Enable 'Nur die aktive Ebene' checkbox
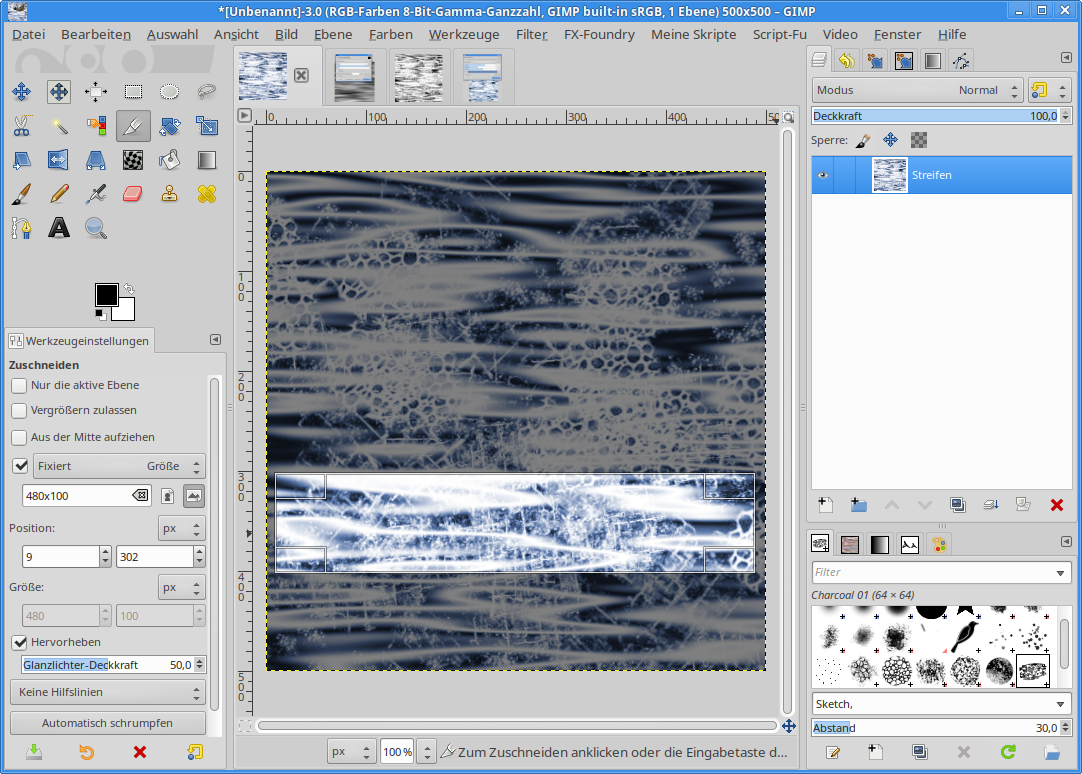The image size is (1082, 774). click(x=19, y=385)
